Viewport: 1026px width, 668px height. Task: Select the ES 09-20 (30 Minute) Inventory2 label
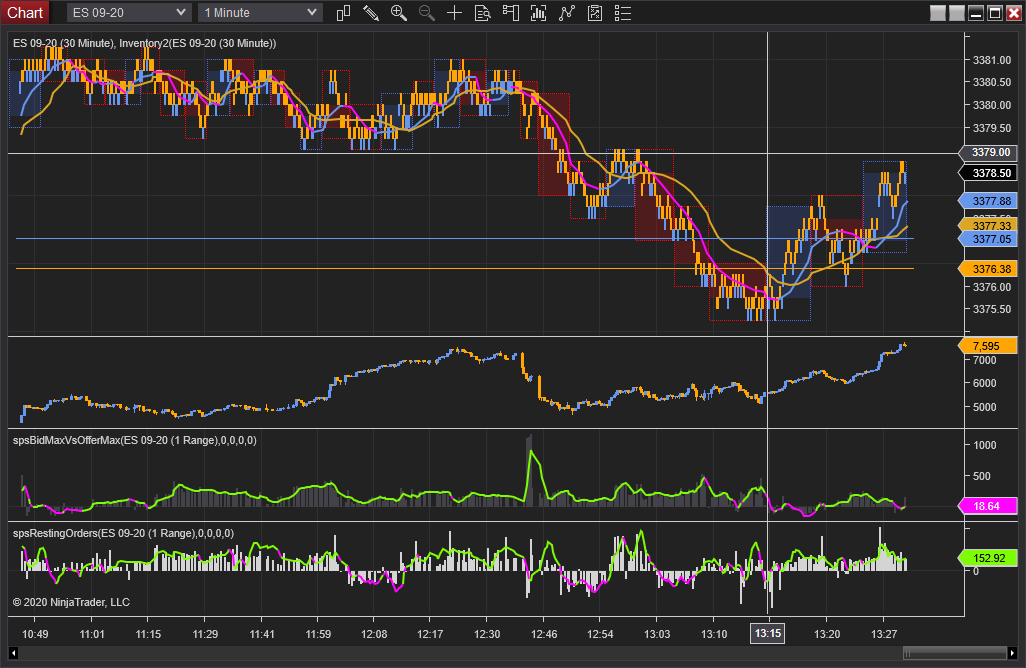tap(145, 43)
